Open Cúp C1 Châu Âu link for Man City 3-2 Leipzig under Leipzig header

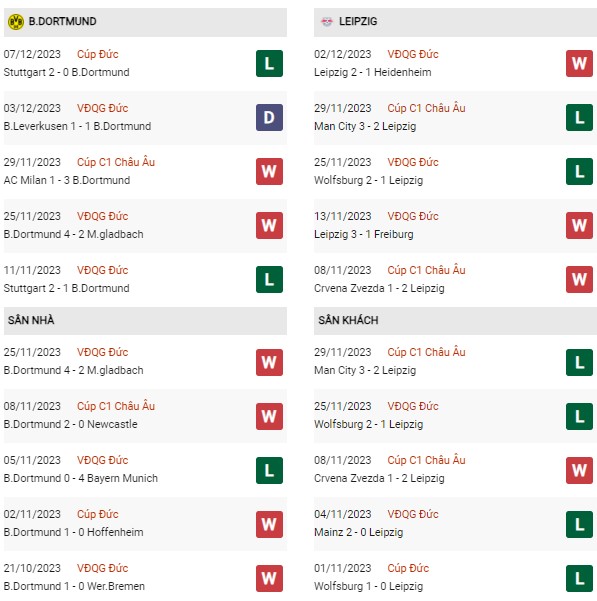tap(426, 108)
